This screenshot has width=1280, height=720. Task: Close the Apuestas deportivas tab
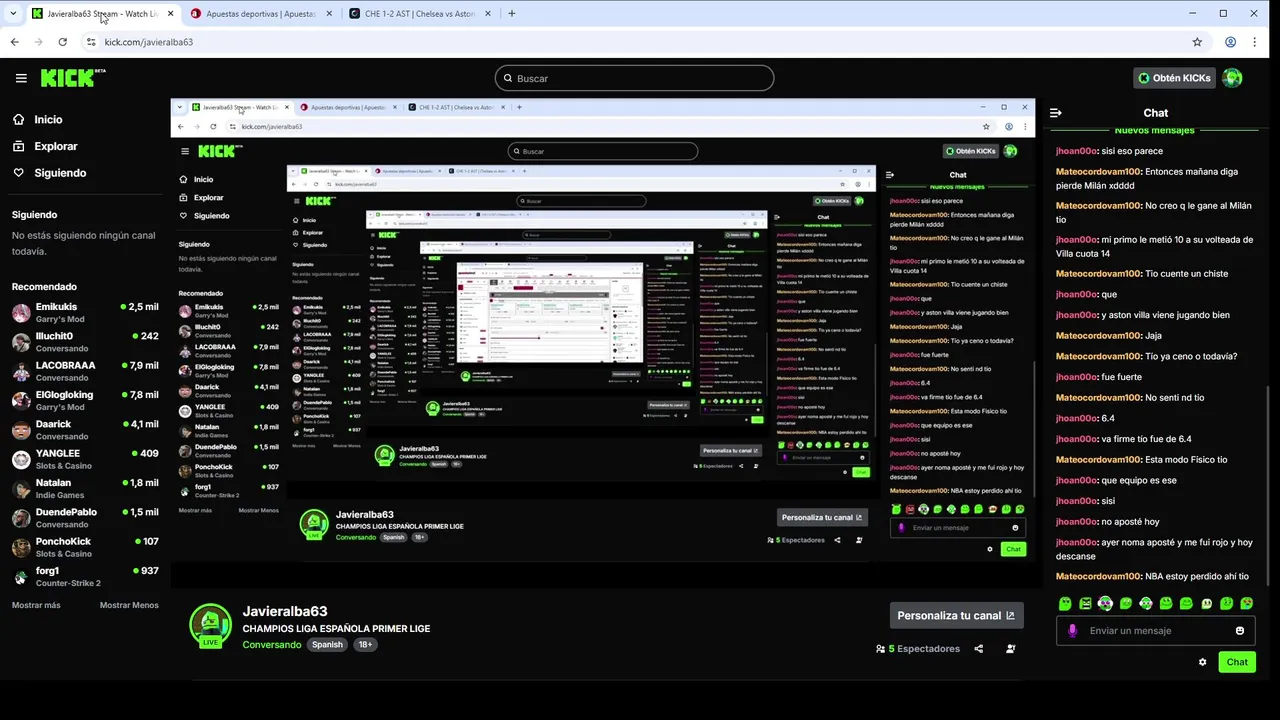coord(330,14)
